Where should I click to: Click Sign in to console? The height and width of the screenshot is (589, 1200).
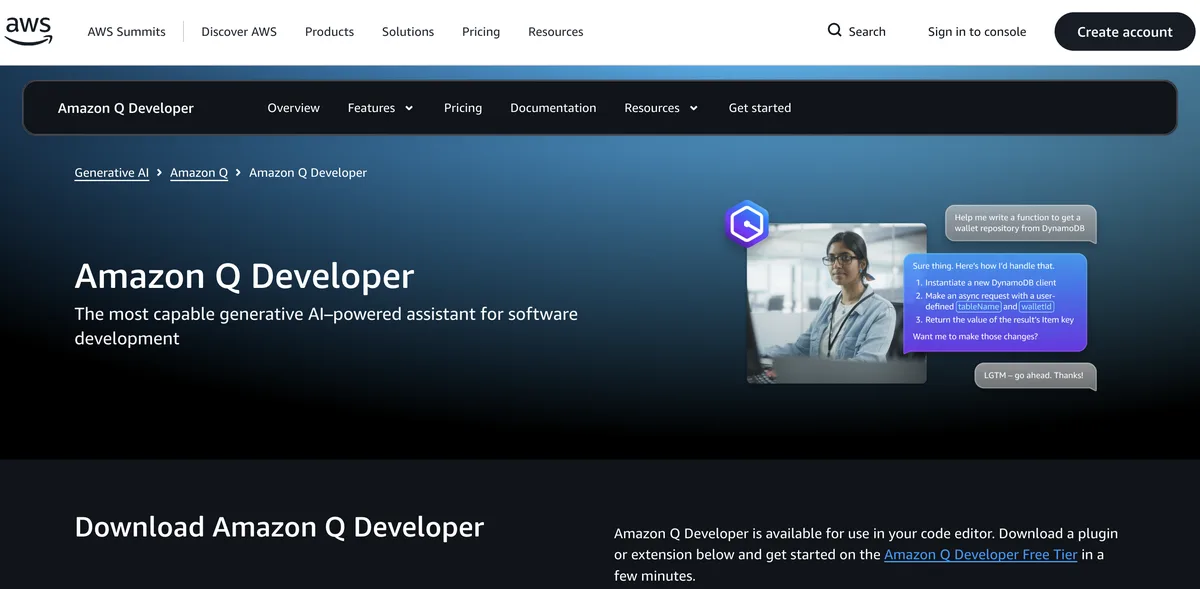[977, 31]
